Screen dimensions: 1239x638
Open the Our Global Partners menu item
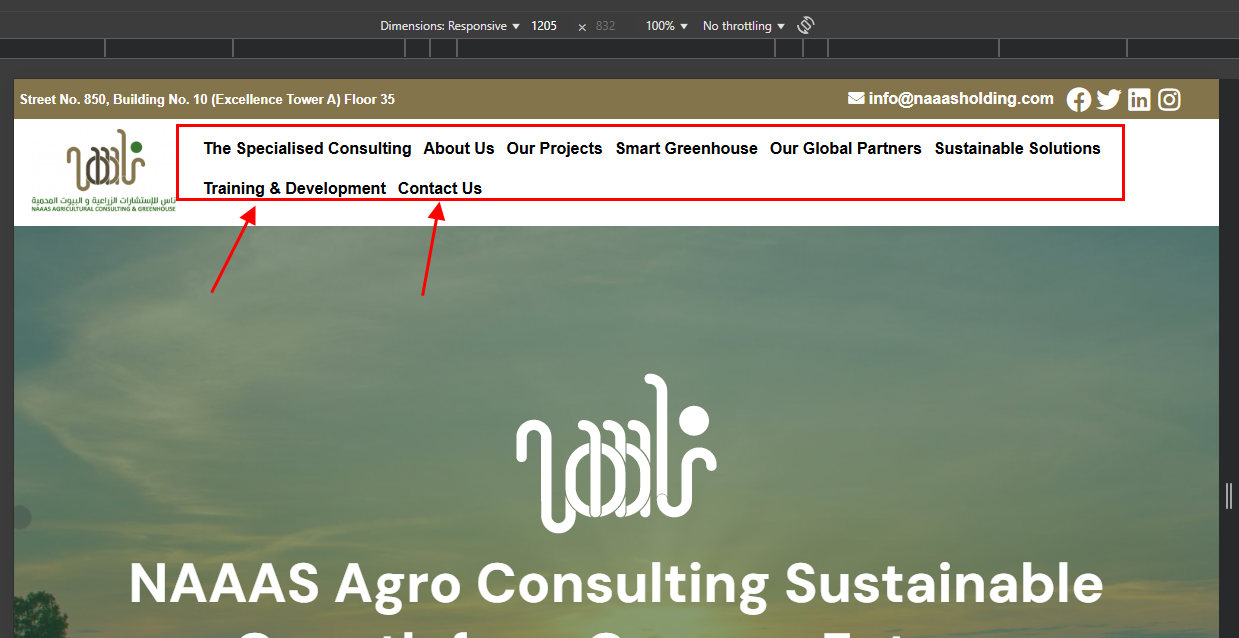[x=846, y=148]
